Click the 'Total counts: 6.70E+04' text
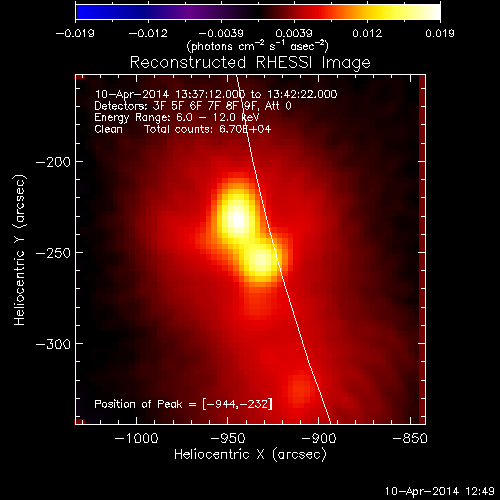The width and height of the screenshot is (500, 500). coord(208,129)
